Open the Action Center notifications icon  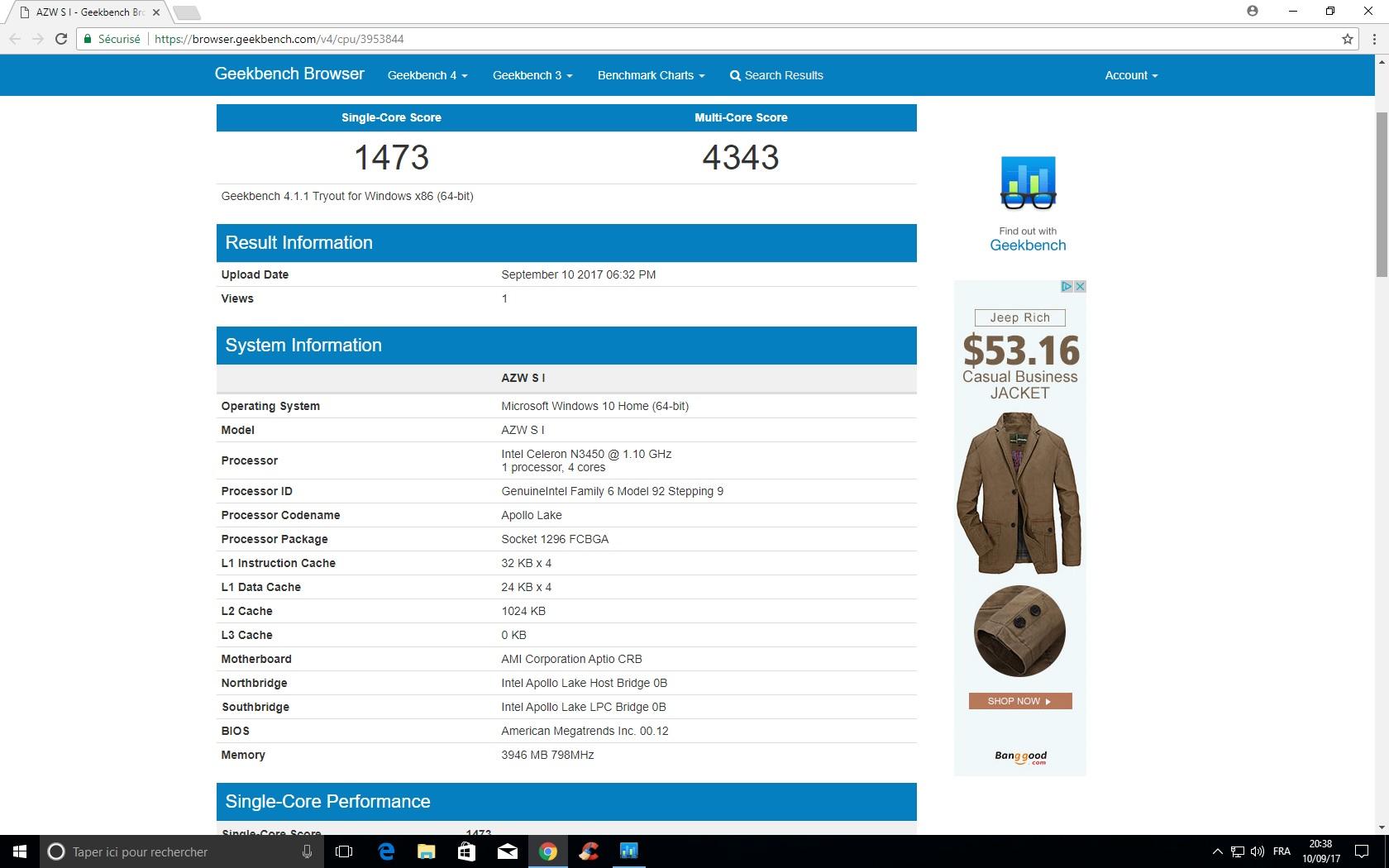(x=1361, y=851)
